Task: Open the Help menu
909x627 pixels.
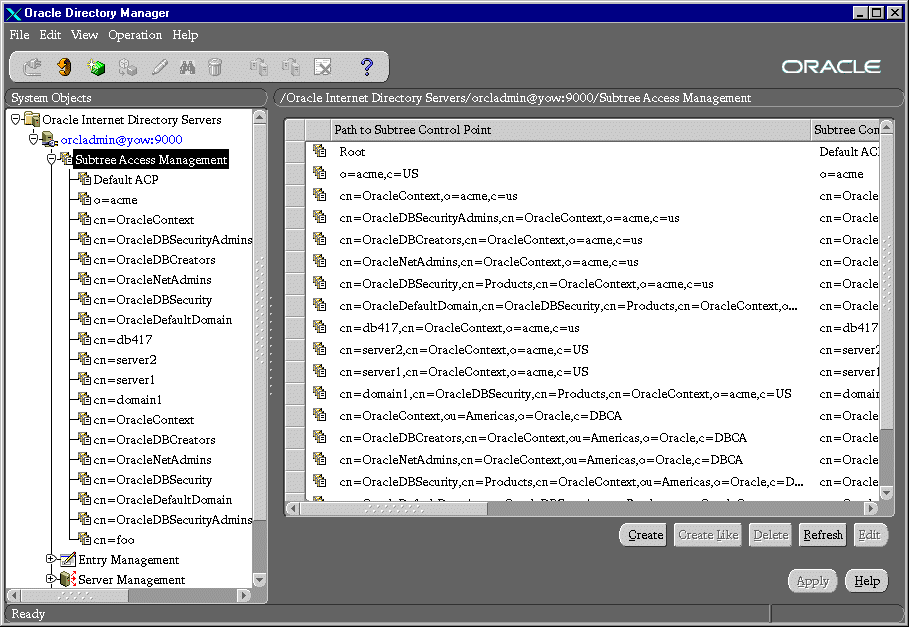Action: 185,35
